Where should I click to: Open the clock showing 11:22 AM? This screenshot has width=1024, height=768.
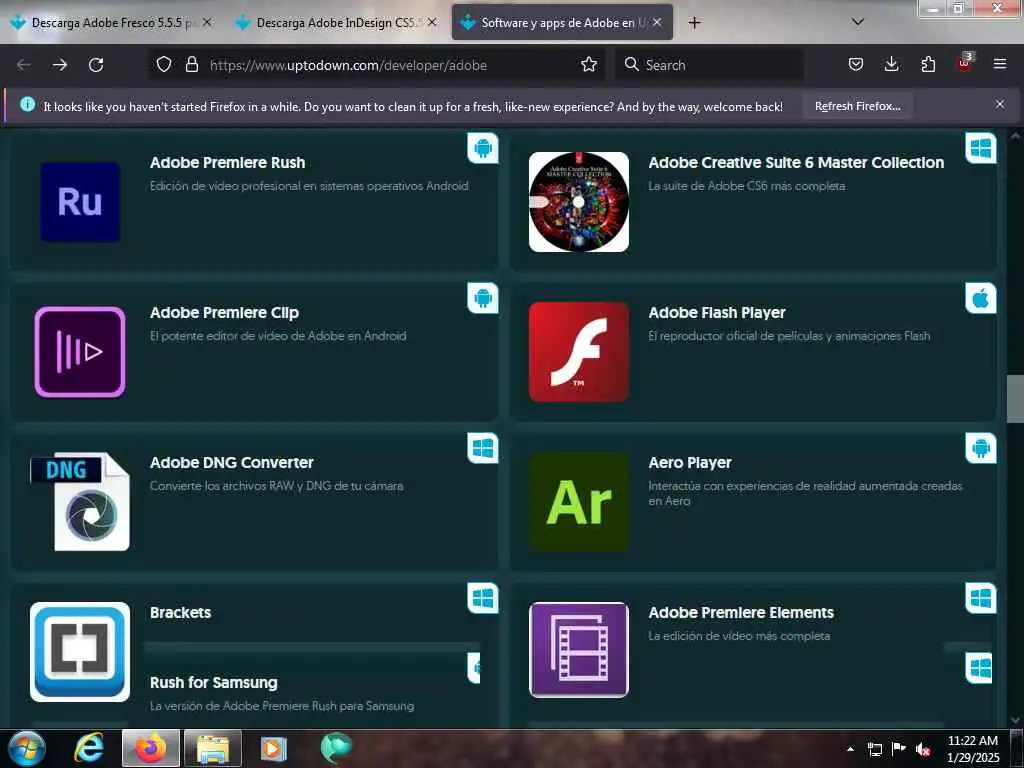[x=972, y=749]
